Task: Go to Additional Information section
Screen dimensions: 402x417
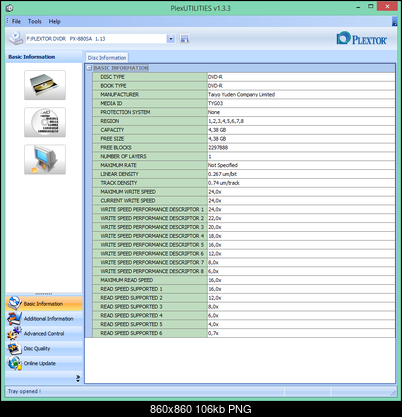Action: tap(44, 319)
